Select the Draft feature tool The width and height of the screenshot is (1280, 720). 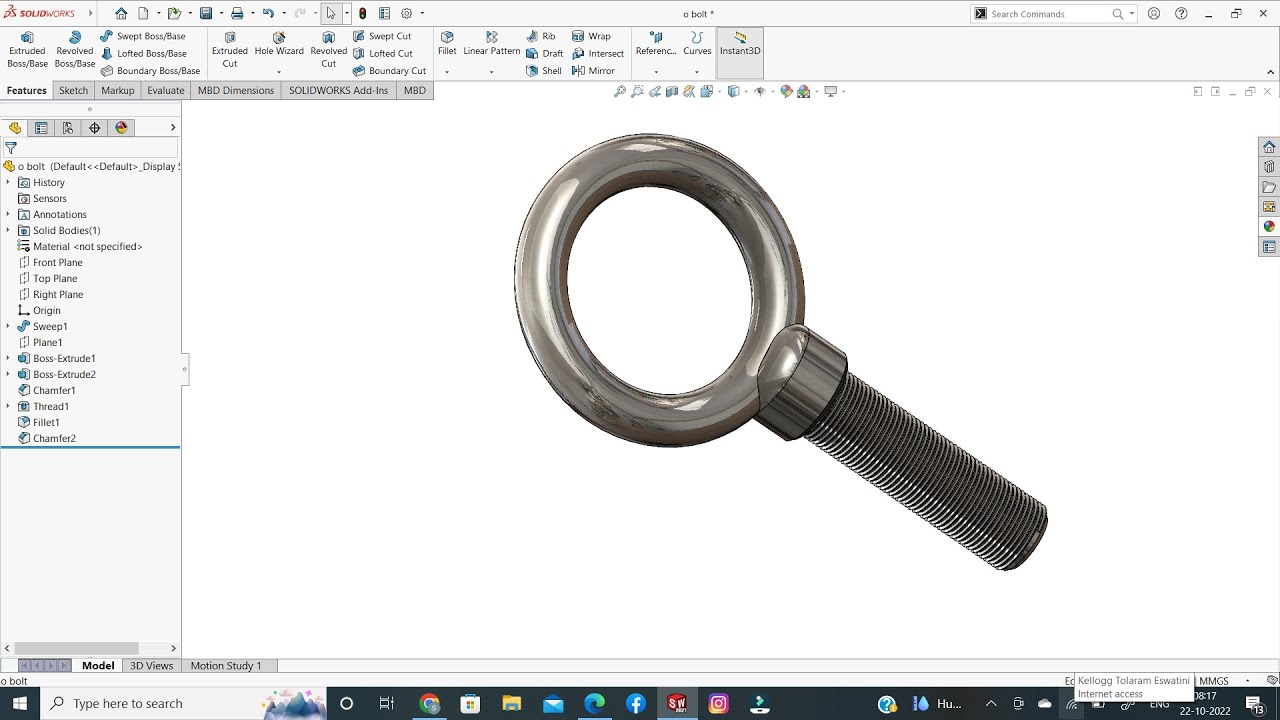545,53
